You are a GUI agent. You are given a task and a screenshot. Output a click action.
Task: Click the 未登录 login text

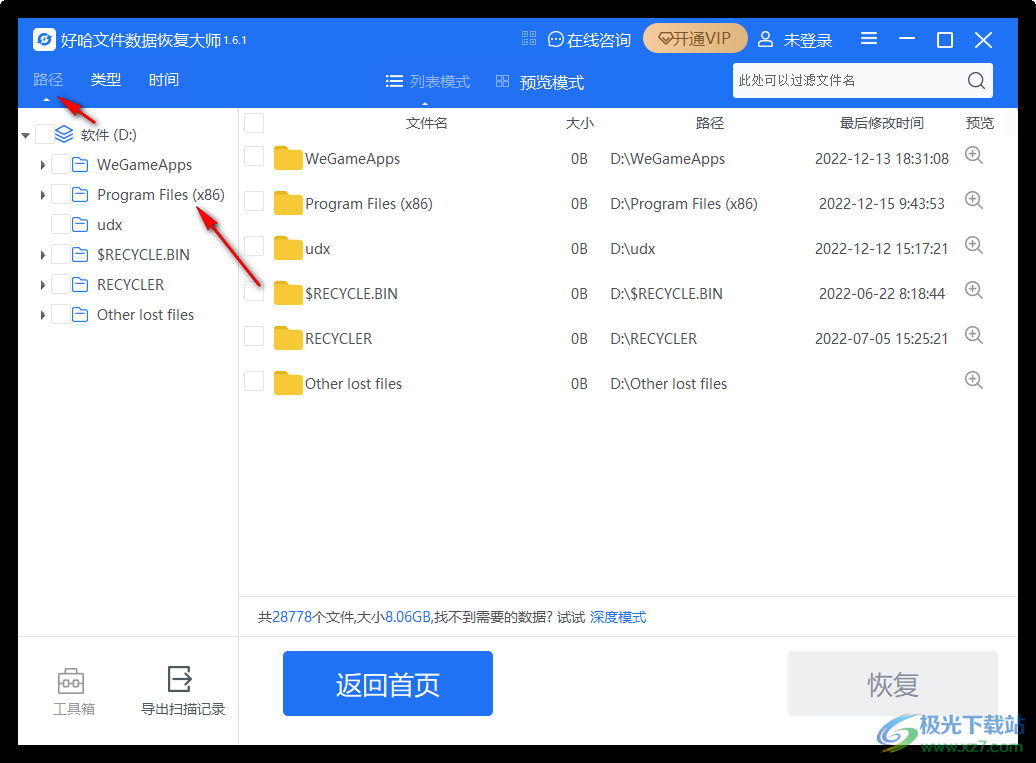click(x=807, y=40)
